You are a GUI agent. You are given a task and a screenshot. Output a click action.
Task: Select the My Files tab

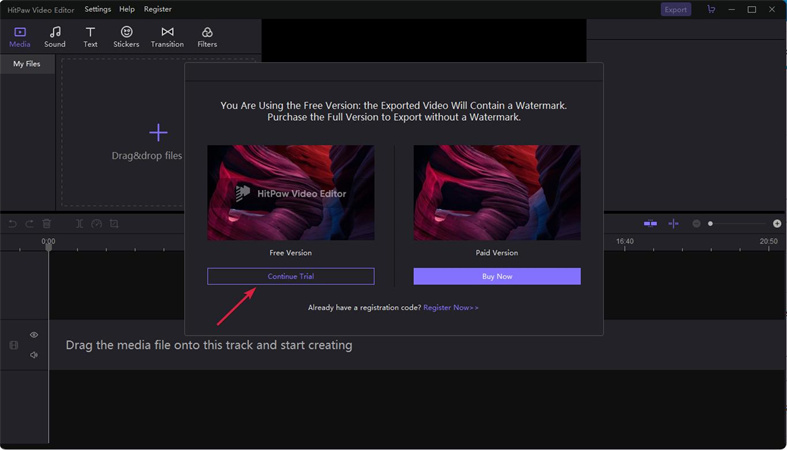[x=27, y=64]
